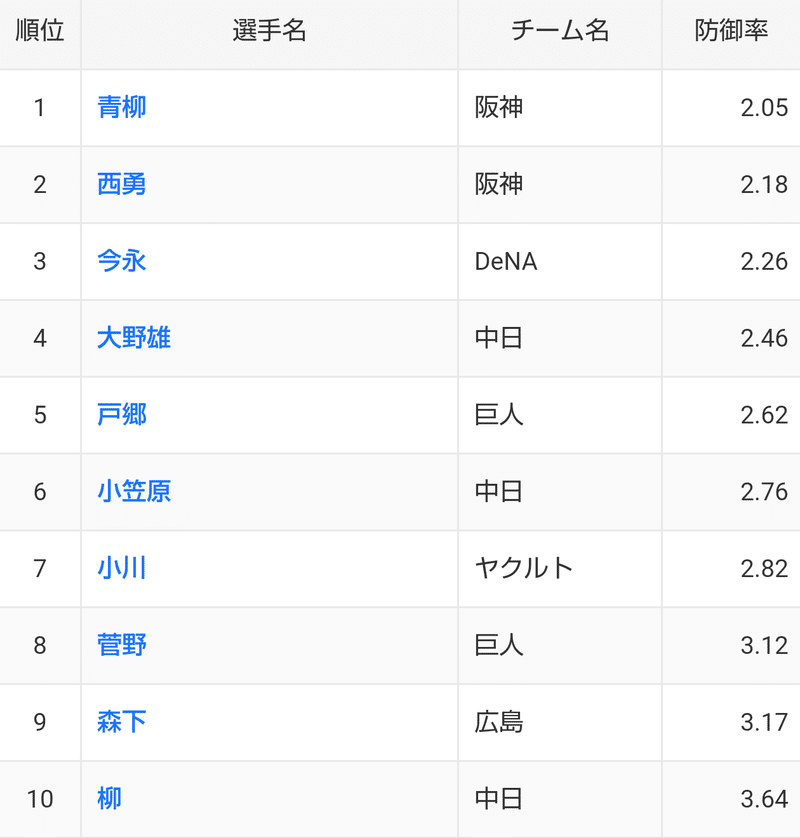Open player link 小笠原
The width and height of the screenshot is (800, 838).
coord(134,492)
